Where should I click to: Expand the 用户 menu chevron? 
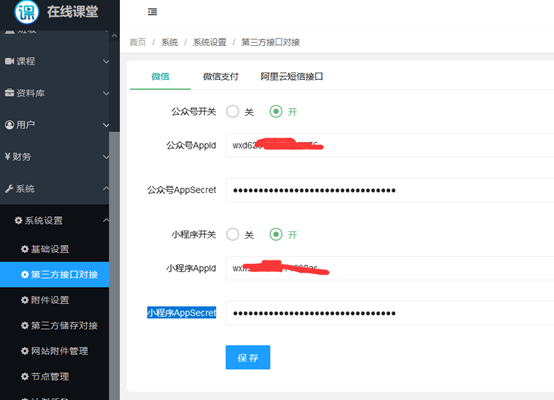point(106,125)
